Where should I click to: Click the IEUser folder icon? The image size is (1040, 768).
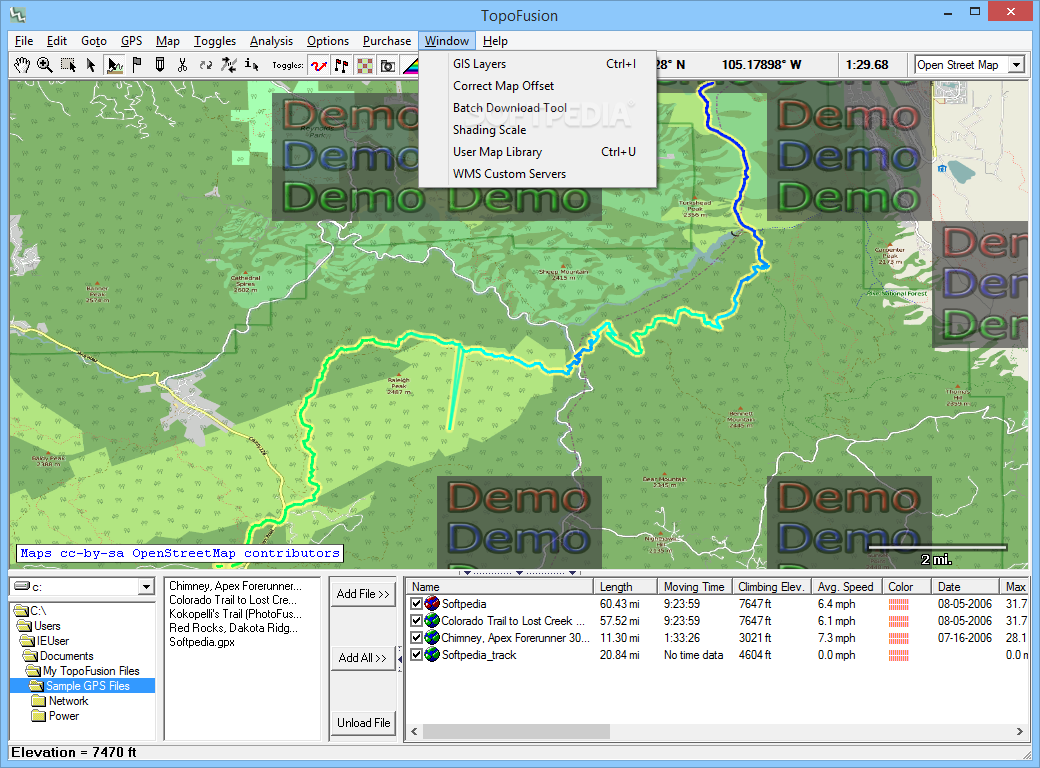coord(28,641)
